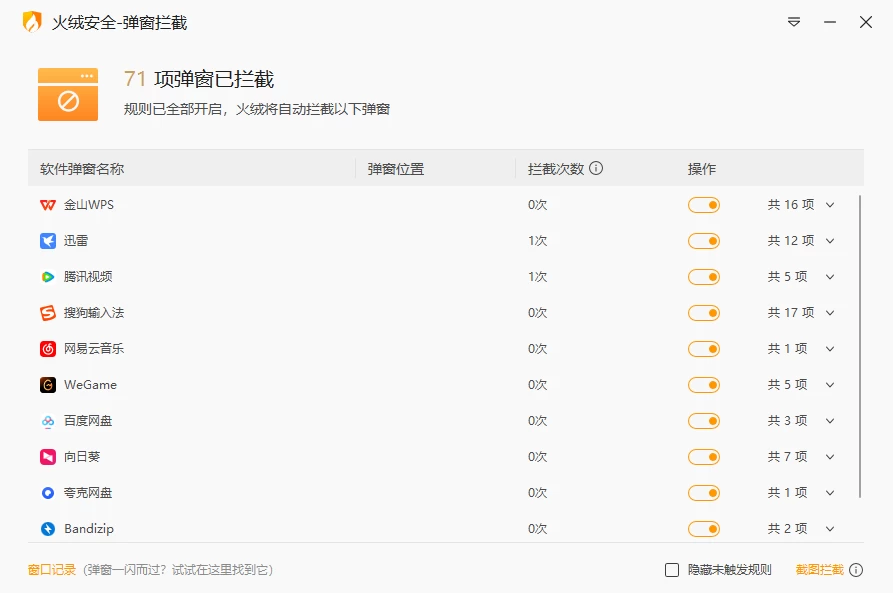Open the feedback menu in the title bar
This screenshot has height=593, width=893.
pyautogui.click(x=793, y=21)
